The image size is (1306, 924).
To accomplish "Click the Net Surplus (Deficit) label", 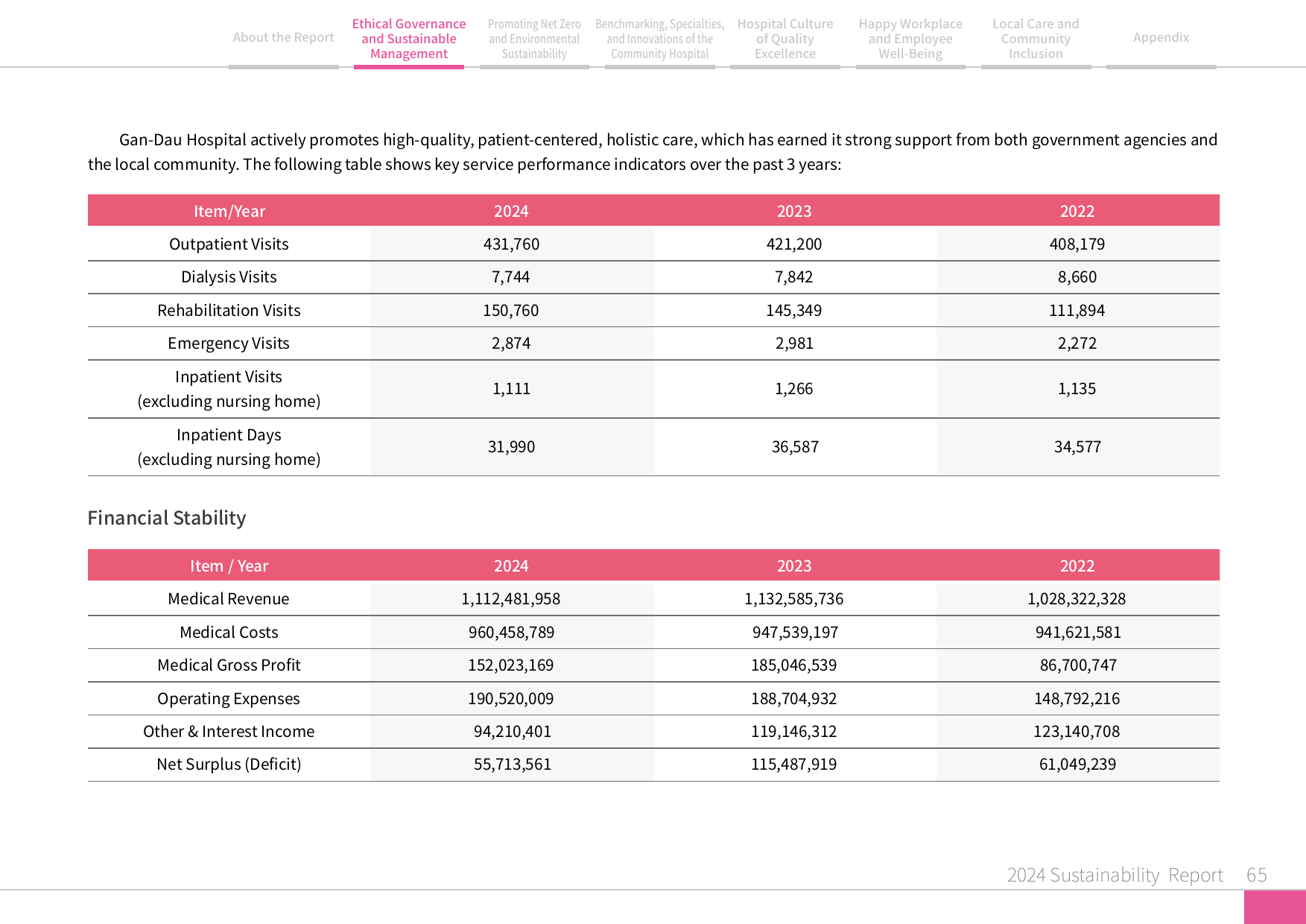I will click(229, 765).
